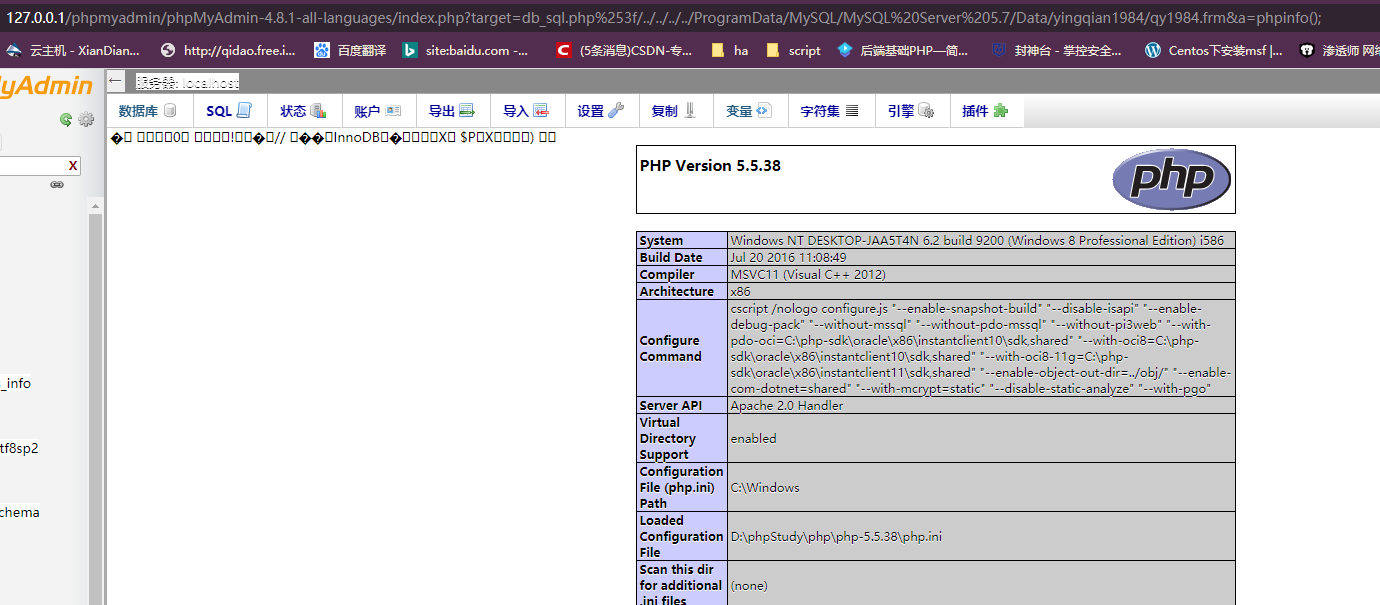Click the server localhost breadcrumb link
The height and width of the screenshot is (605, 1380).
pyautogui.click(x=188, y=82)
